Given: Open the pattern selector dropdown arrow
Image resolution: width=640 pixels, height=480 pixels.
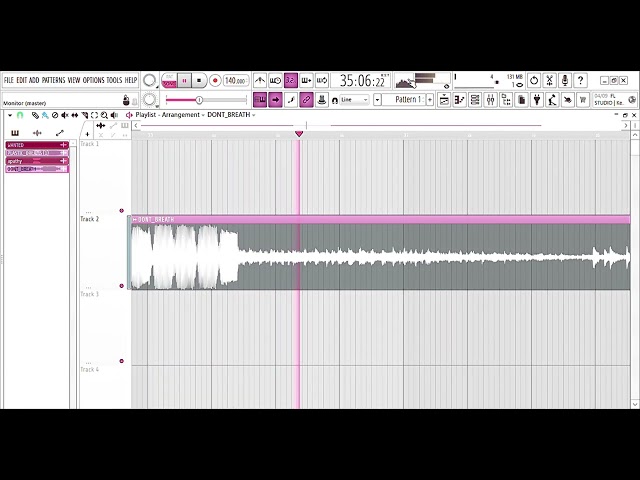Looking at the screenshot, I should tap(377, 100).
